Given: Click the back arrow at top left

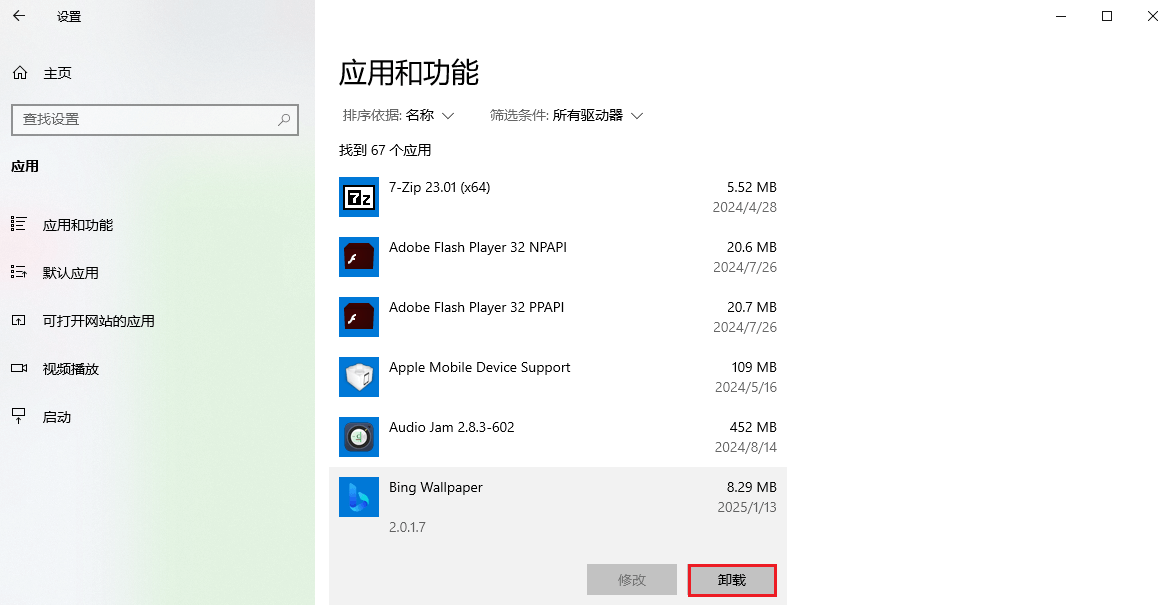Looking at the screenshot, I should (19, 16).
